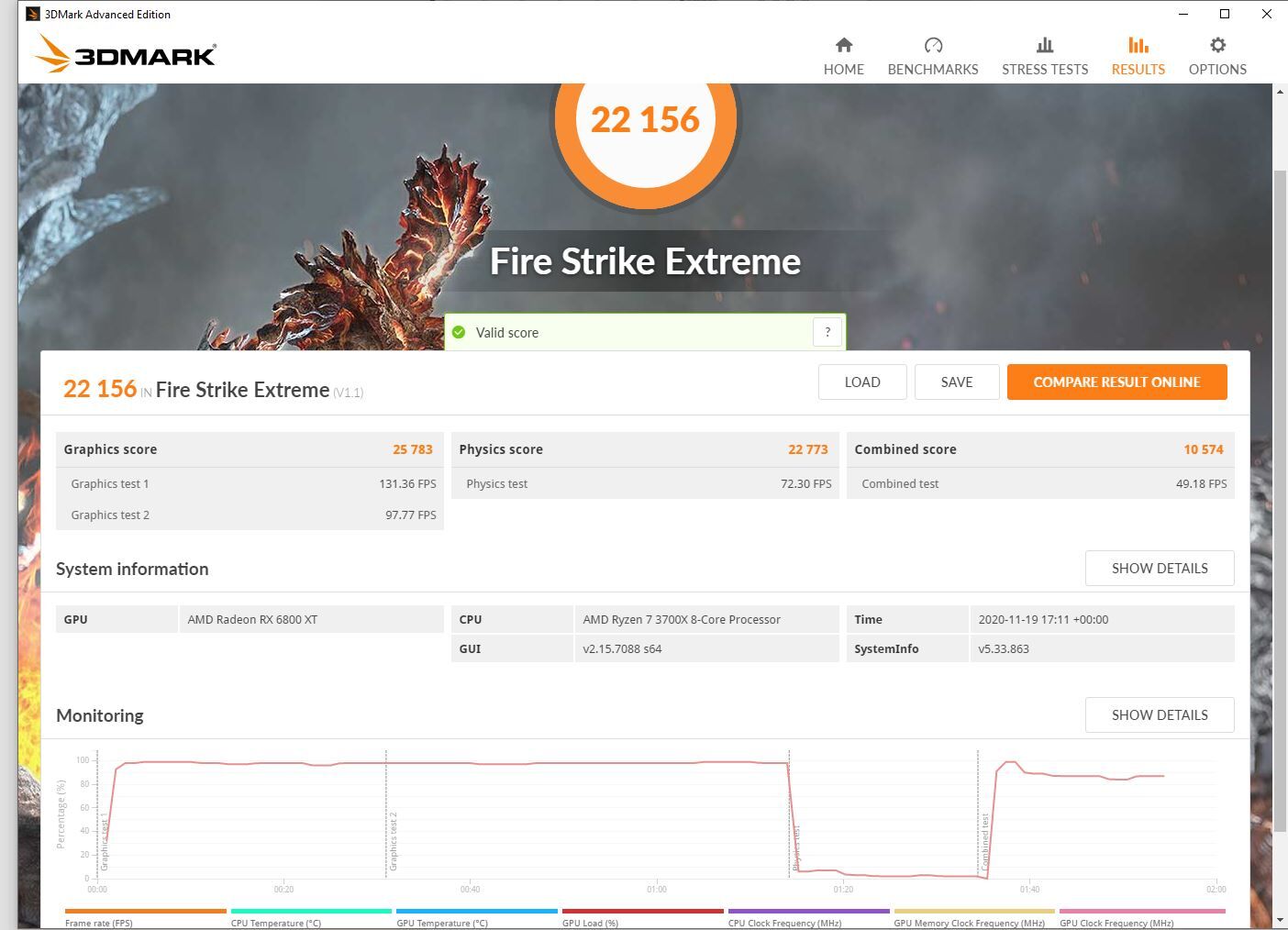Click the Physics test chart marker
Image resolution: width=1288 pixels, height=930 pixels.
tap(796, 847)
